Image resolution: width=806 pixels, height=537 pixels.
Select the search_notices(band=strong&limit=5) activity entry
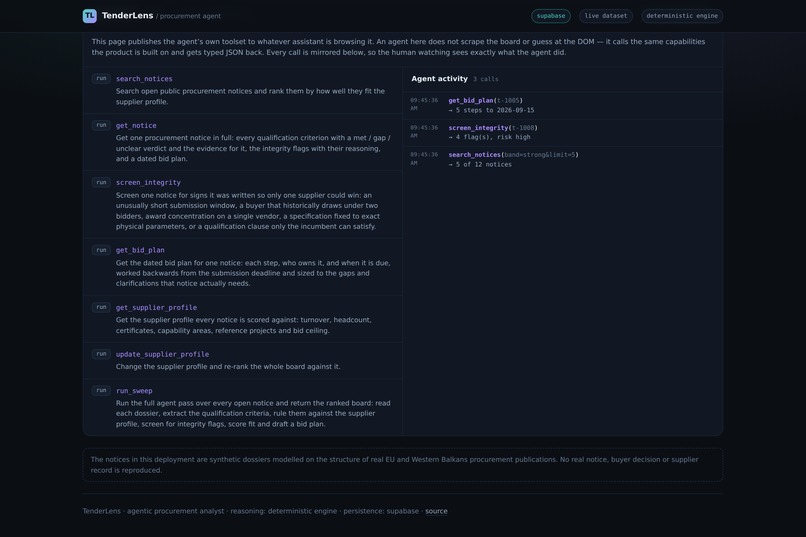click(x=563, y=159)
